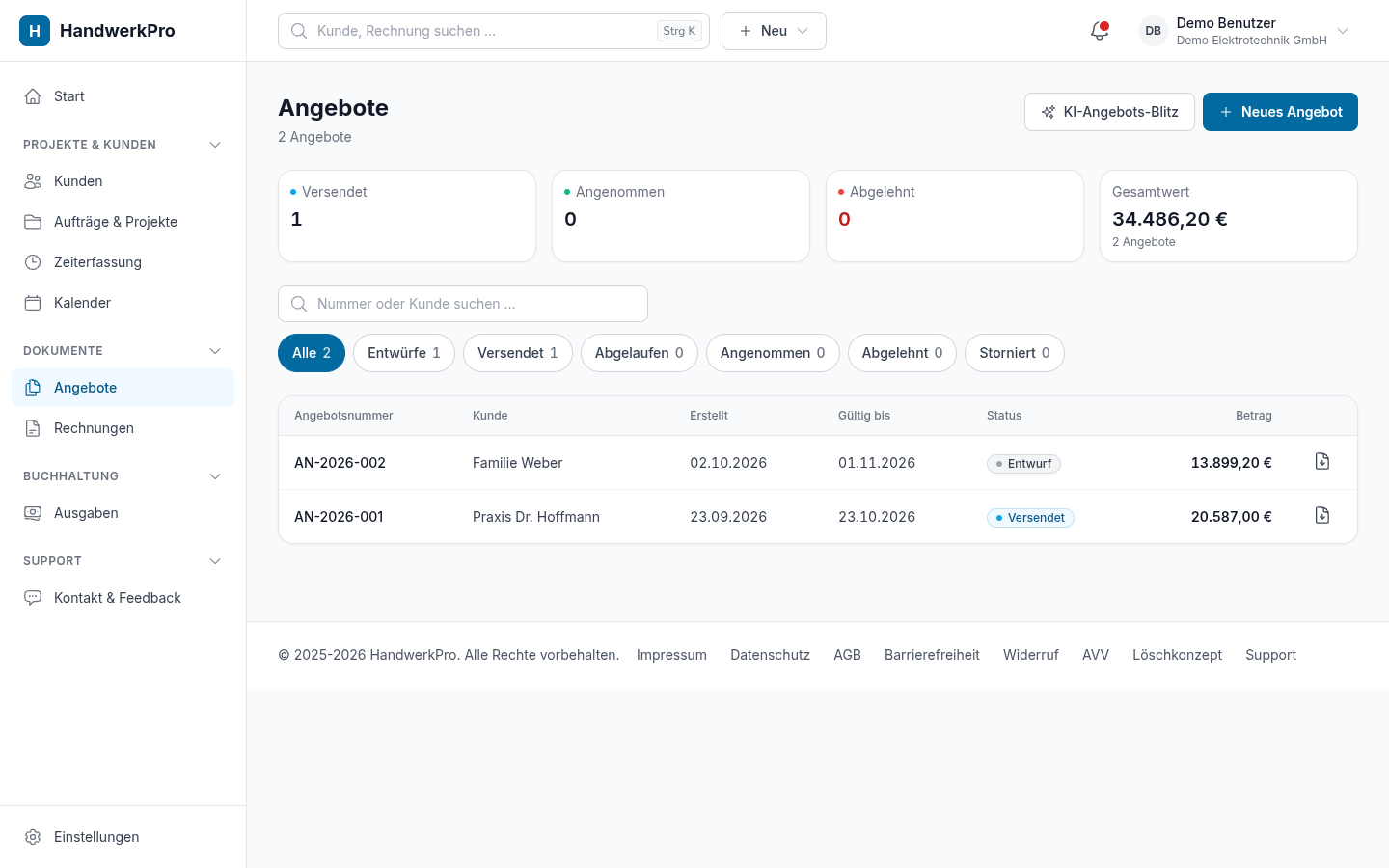Open the Neu dropdown

pyautogui.click(x=774, y=31)
